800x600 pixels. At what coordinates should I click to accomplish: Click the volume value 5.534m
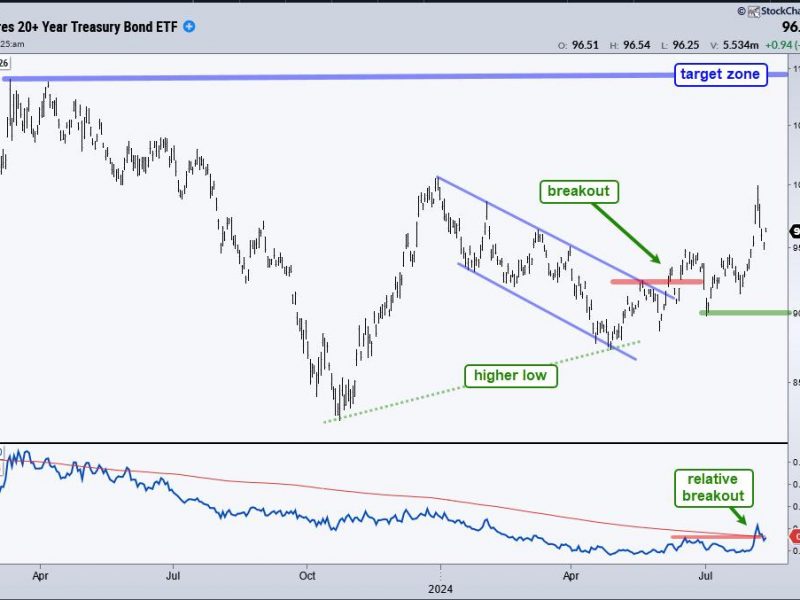click(740, 45)
